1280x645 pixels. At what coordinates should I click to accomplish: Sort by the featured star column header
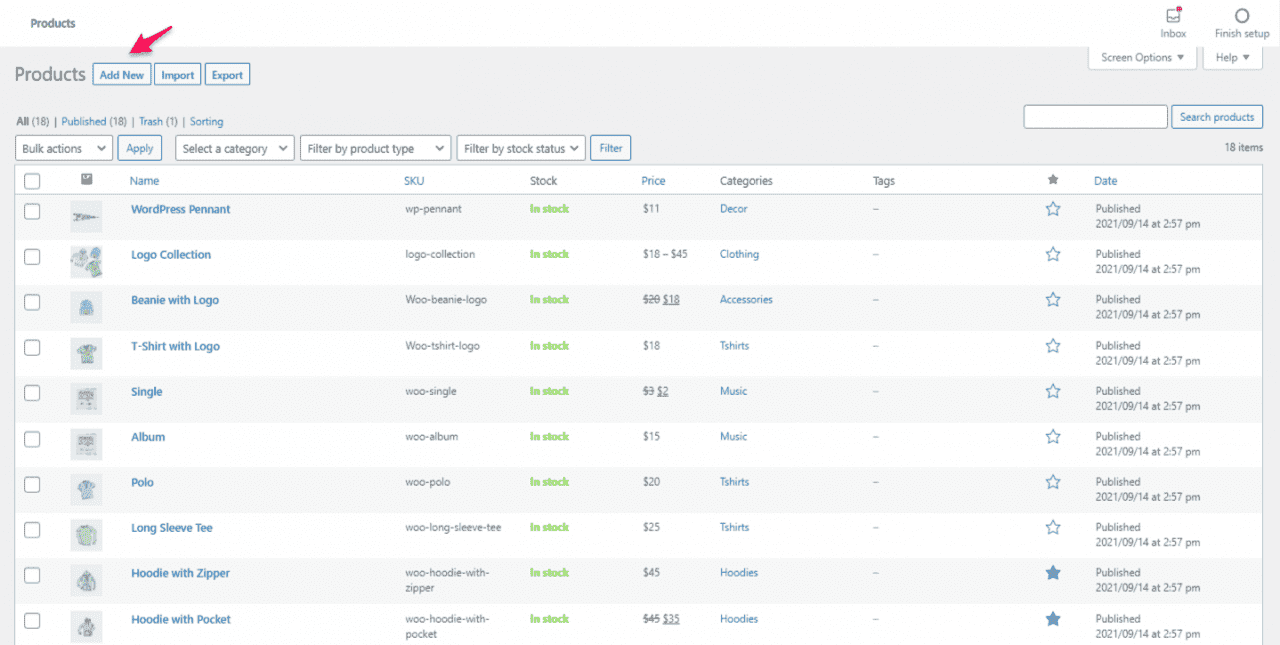pyautogui.click(x=1052, y=180)
